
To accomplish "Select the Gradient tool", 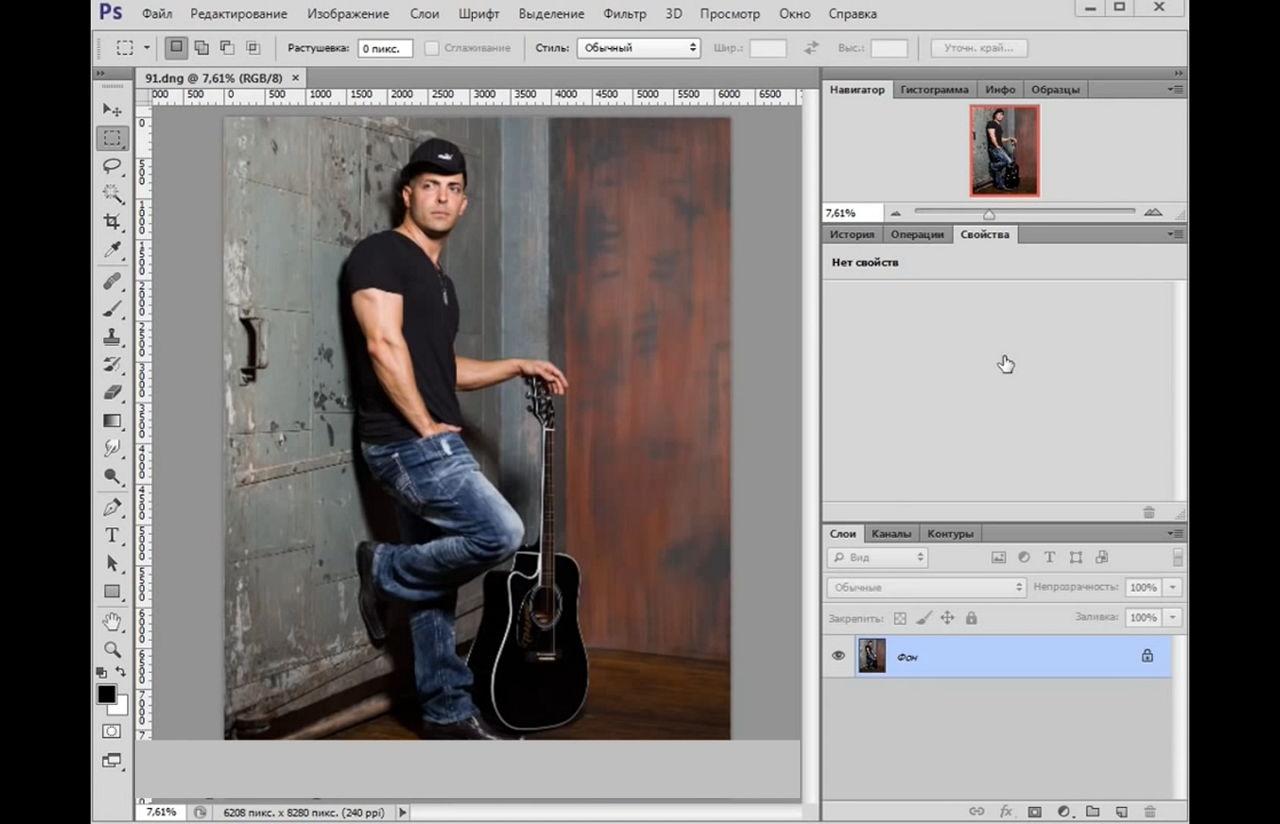I will (112, 421).
